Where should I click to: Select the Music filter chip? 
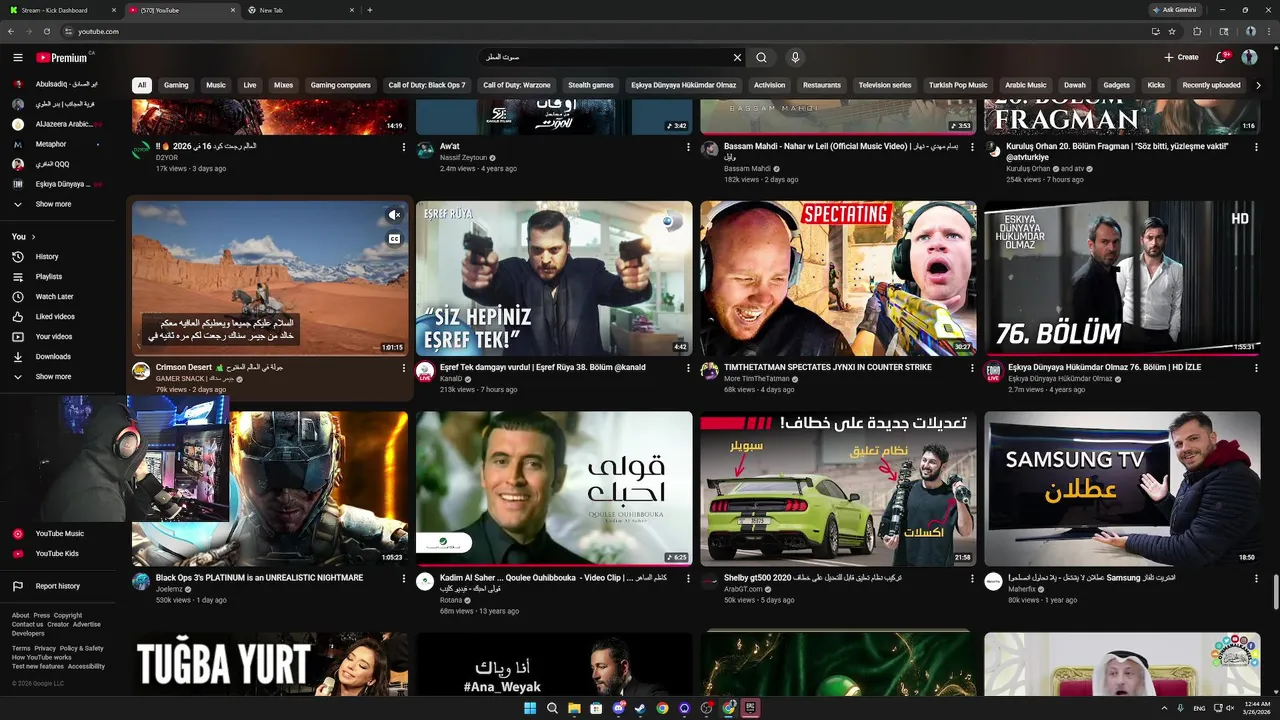(216, 85)
